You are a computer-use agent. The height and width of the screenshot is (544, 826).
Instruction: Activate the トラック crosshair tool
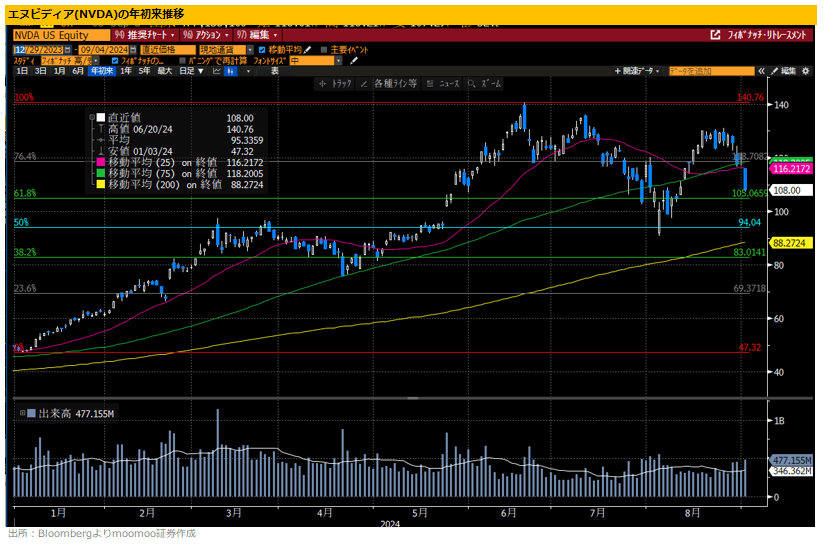coord(335,84)
